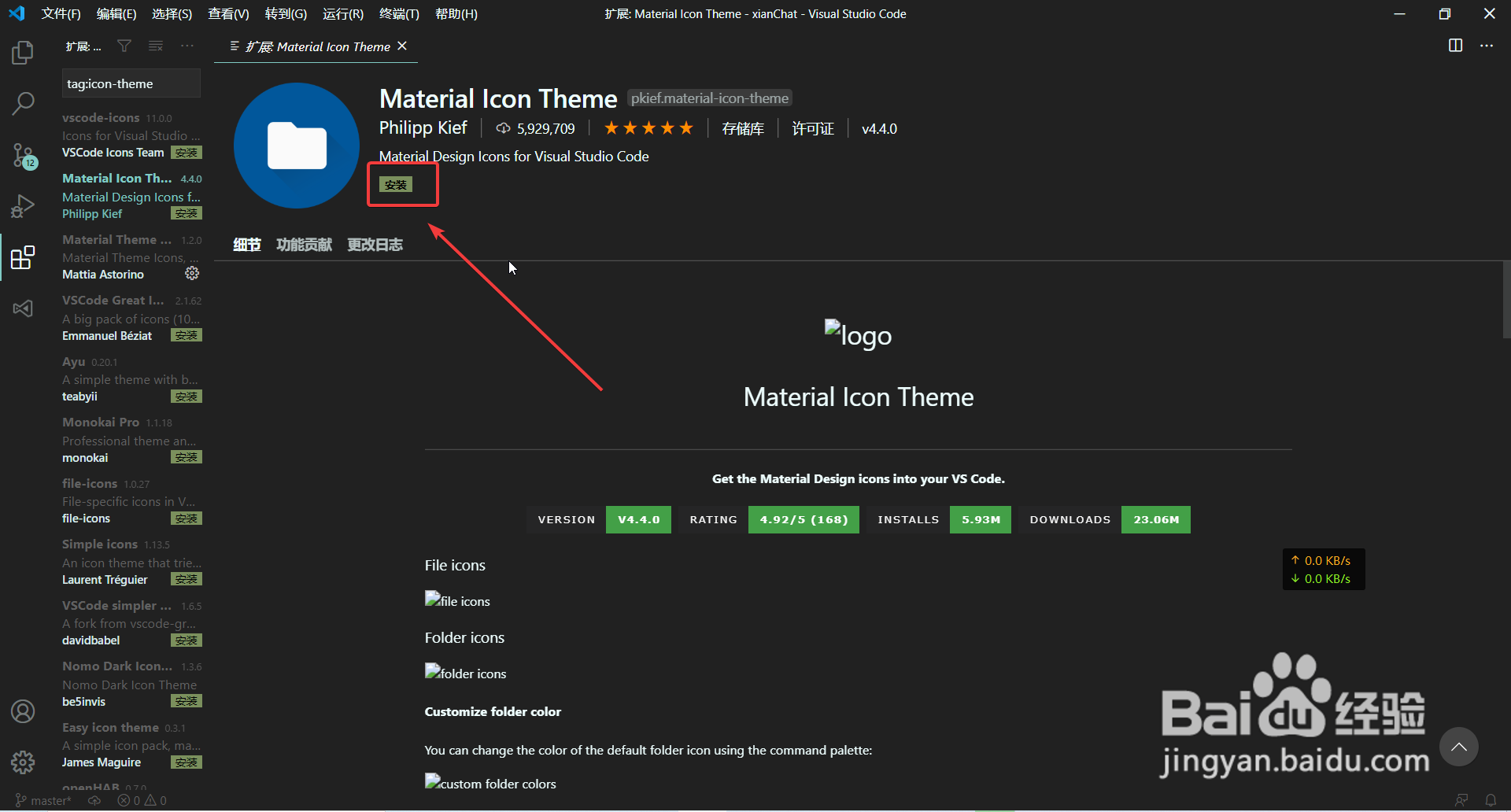Click the publisher name Philipp Kief
The image size is (1511, 812).
click(x=423, y=127)
